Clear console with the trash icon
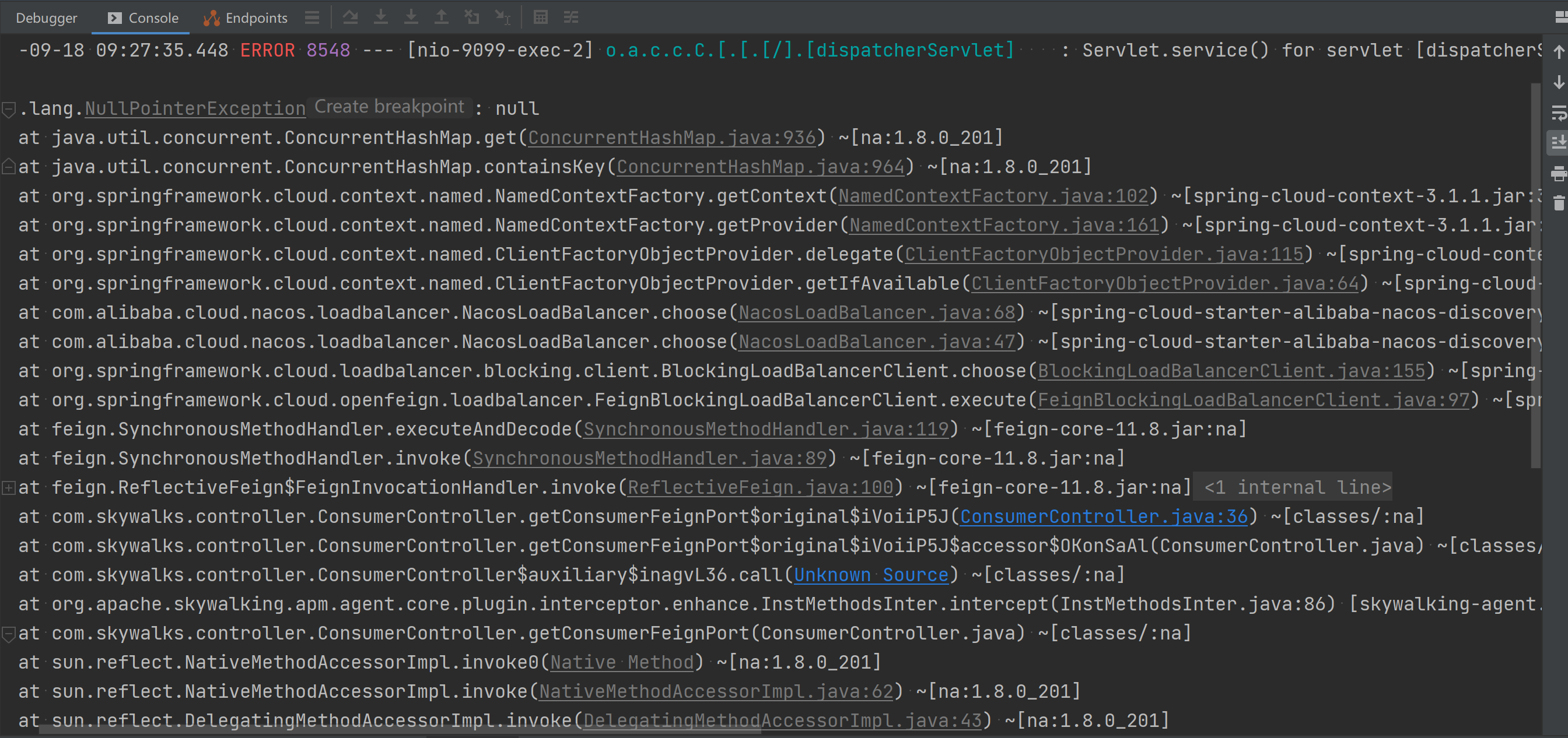 [1558, 204]
